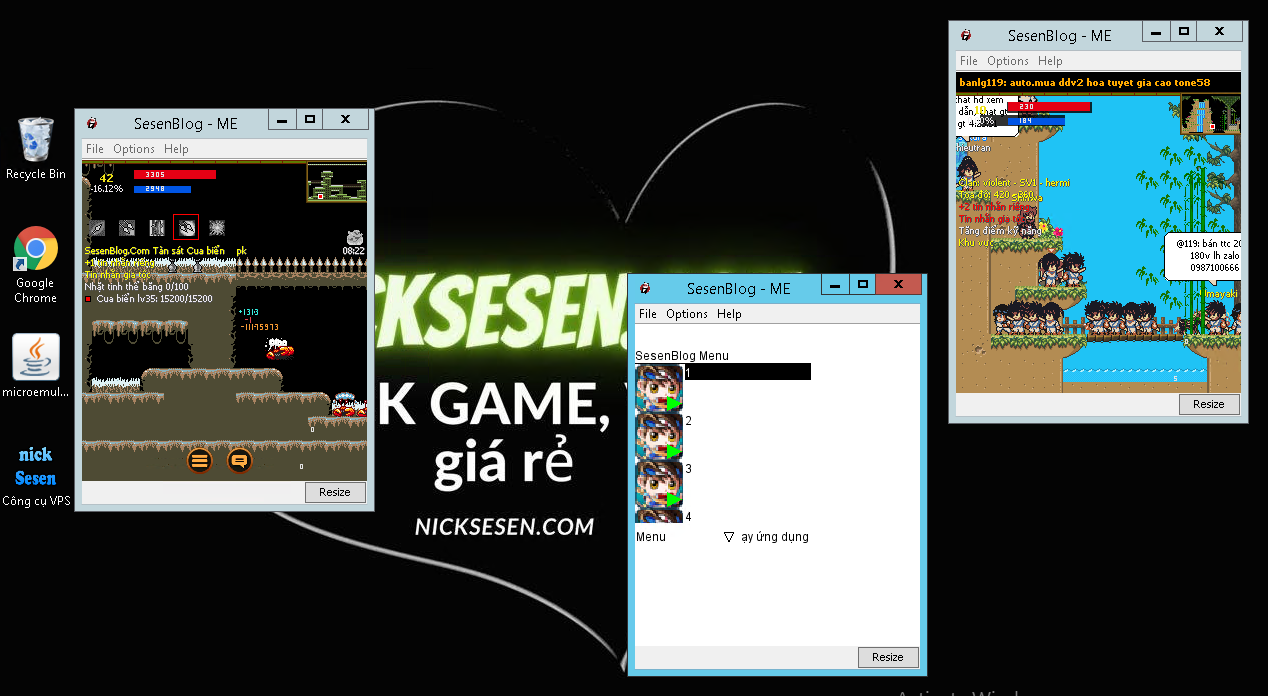Click the money bag icon above the 08:22 timer
Viewport: 1268px width, 696px height.
[354, 235]
